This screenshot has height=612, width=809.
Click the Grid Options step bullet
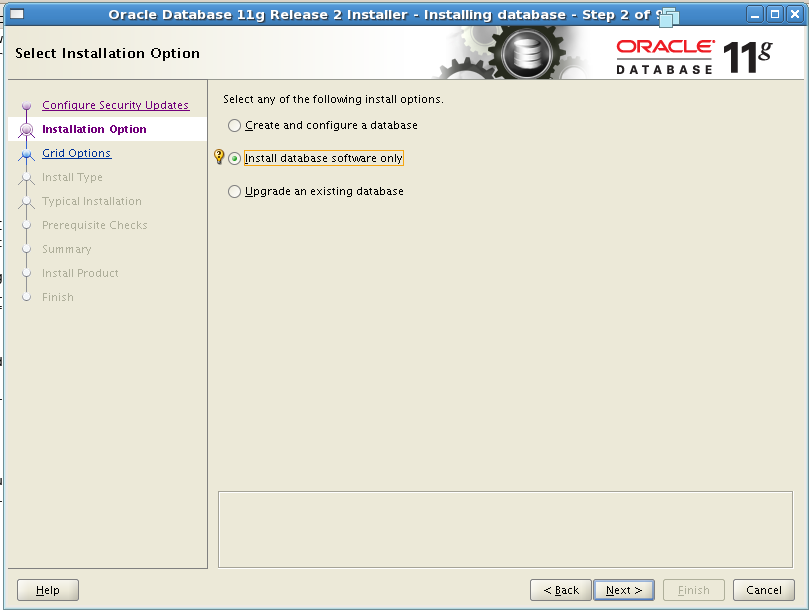(26, 154)
